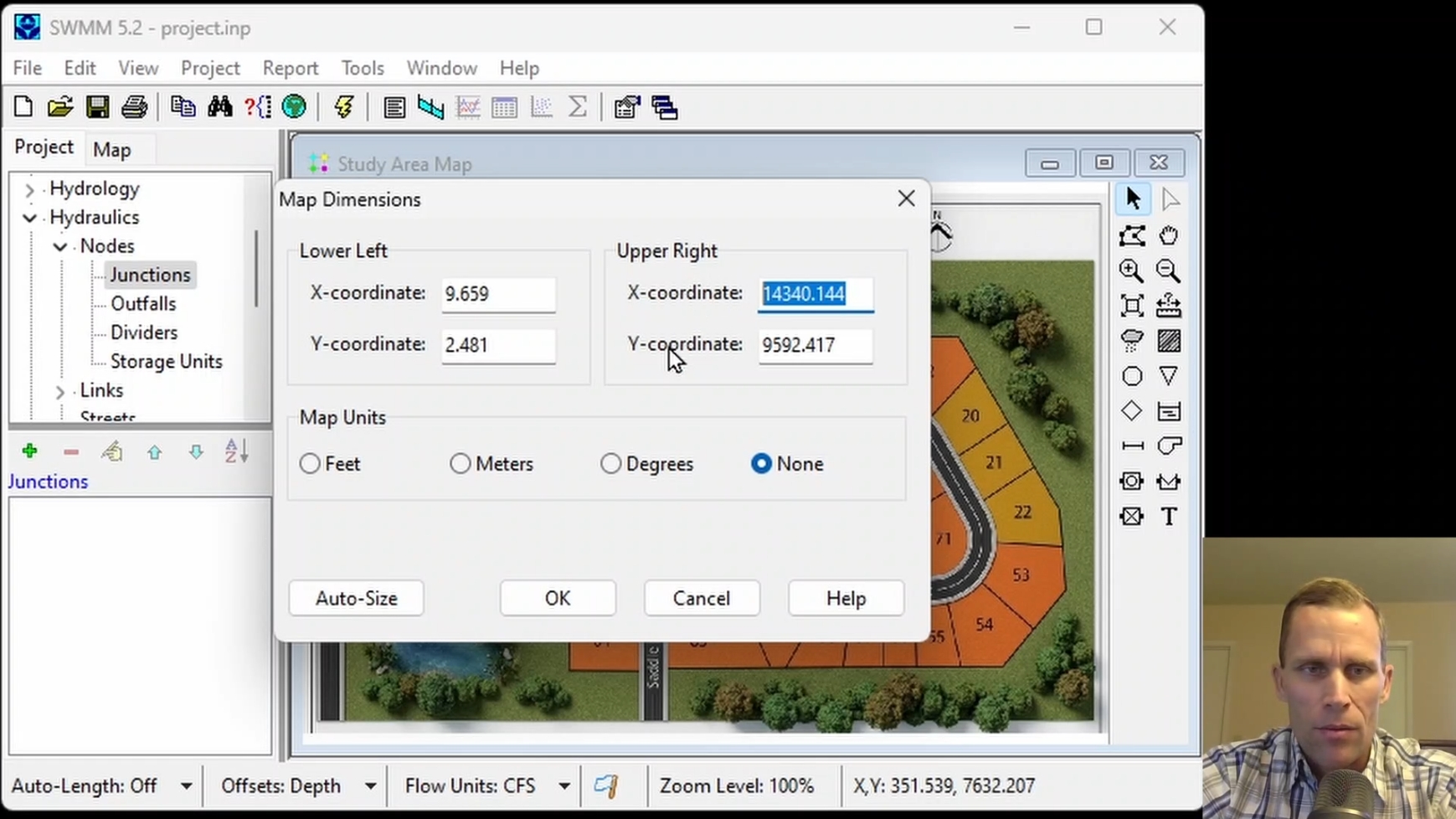The height and width of the screenshot is (819, 1456).
Task: Click the Profile Plot toolbar icon
Action: pos(431,107)
